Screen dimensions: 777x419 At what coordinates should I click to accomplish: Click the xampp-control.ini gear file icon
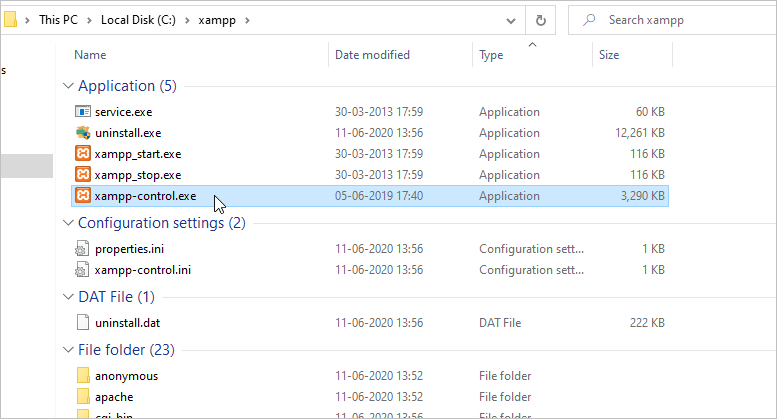click(82, 270)
